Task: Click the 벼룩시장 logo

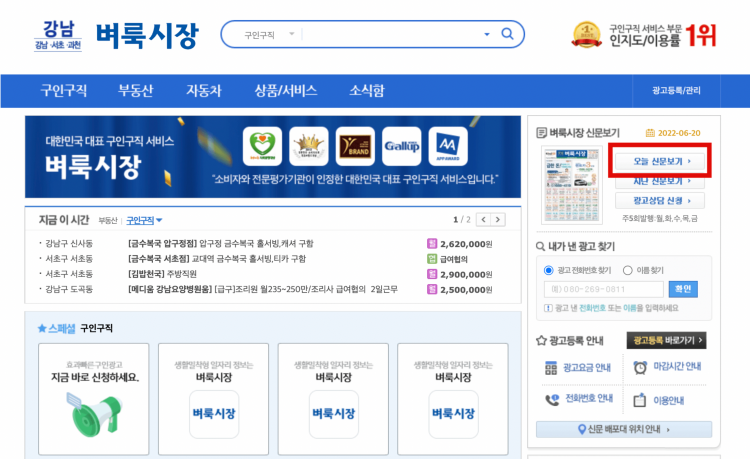Action: pyautogui.click(x=147, y=35)
